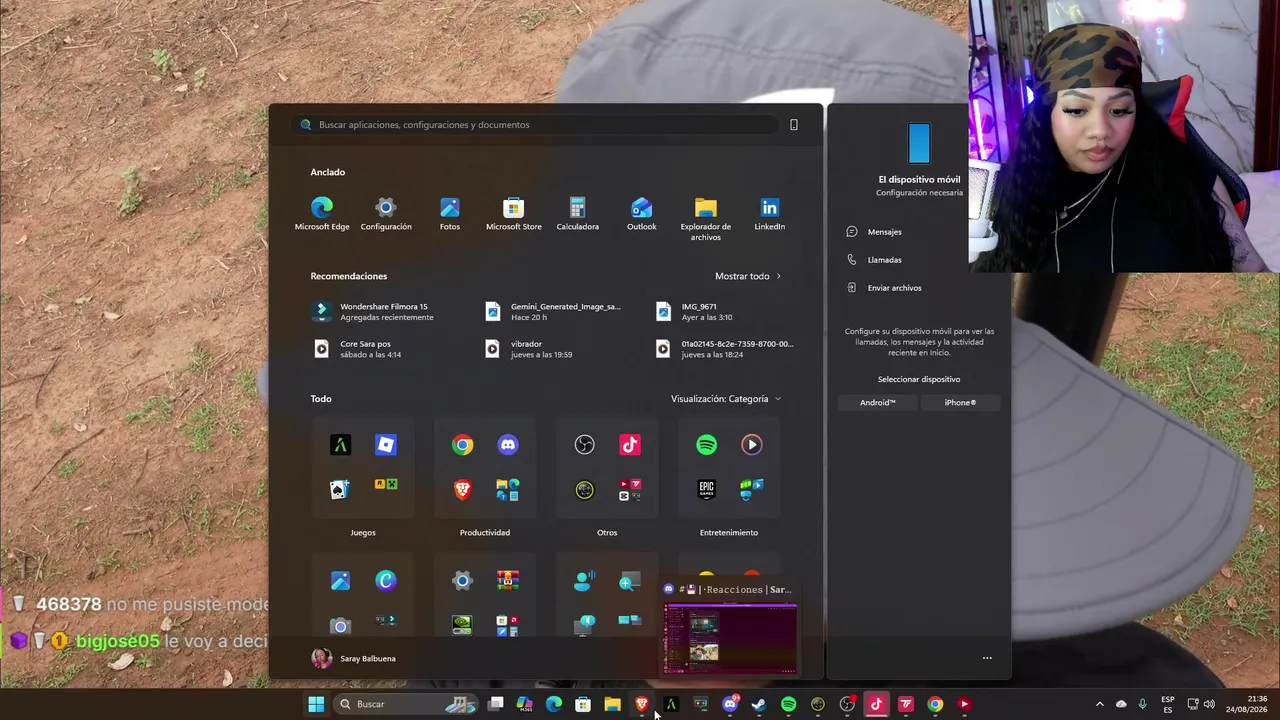The image size is (1280, 720).
Task: Choose Android™ as the mobile device
Action: (x=878, y=403)
